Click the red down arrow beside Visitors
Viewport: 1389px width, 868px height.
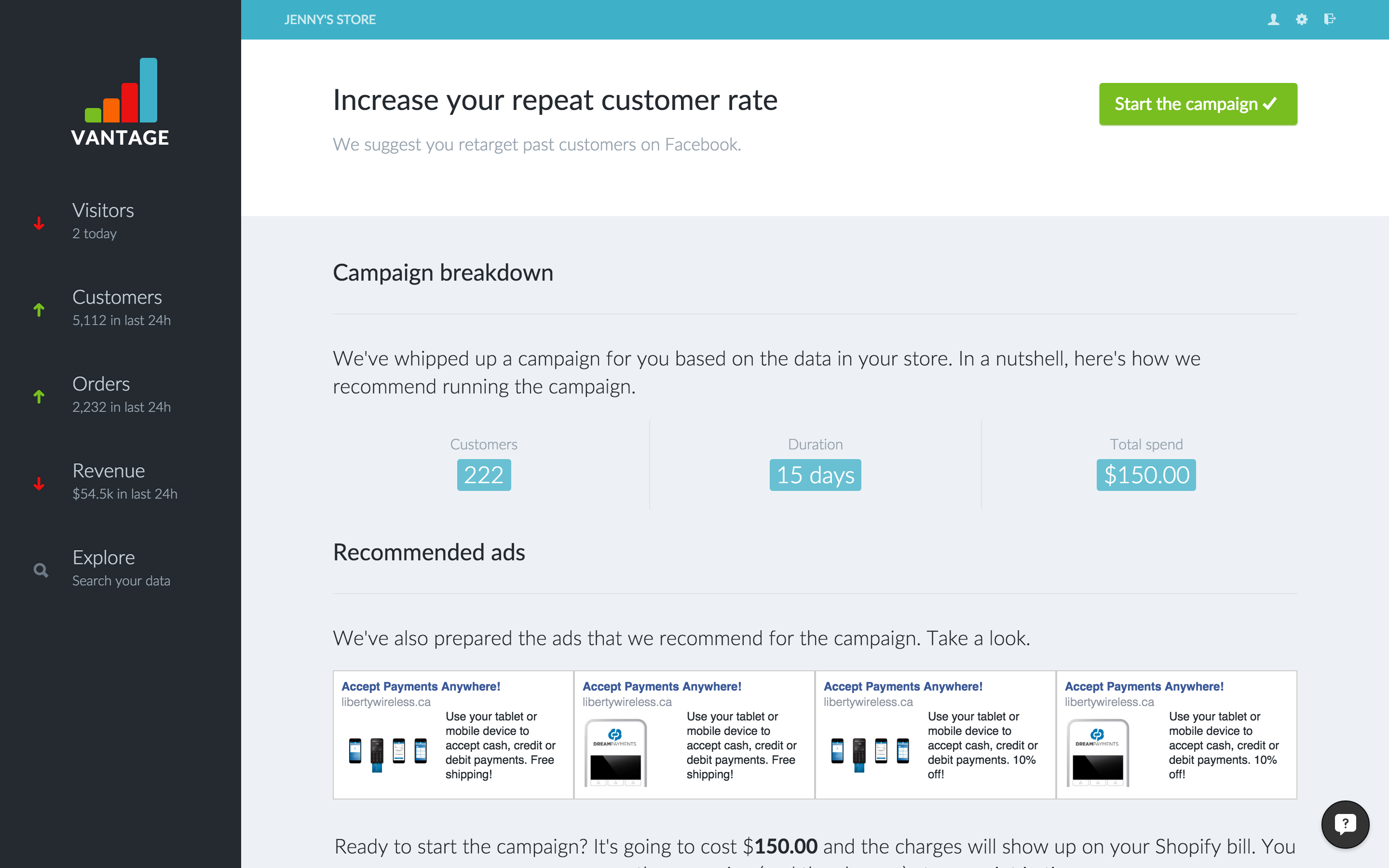pyautogui.click(x=39, y=223)
